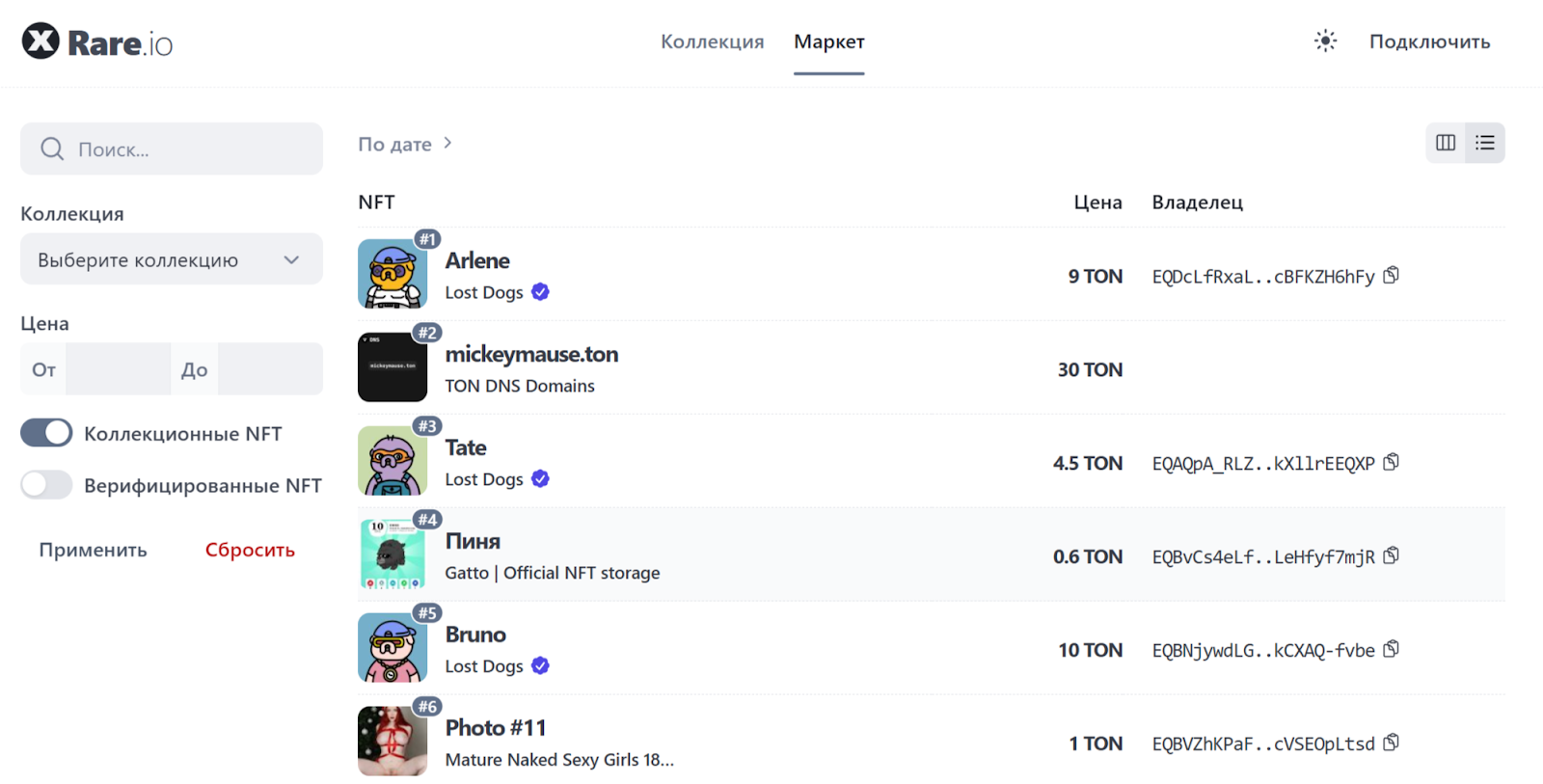The image size is (1543, 784).
Task: Open the mickeymause.ton thumbnail
Action: click(393, 367)
